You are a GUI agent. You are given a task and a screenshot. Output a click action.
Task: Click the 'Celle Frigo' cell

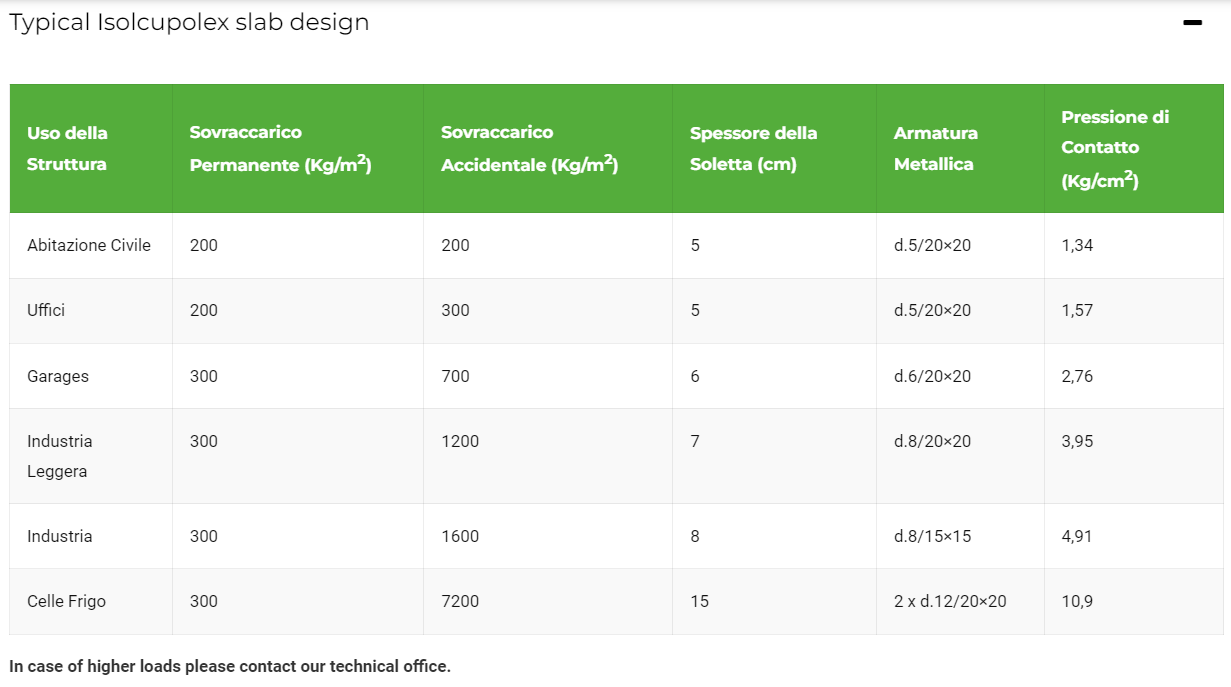click(x=91, y=601)
